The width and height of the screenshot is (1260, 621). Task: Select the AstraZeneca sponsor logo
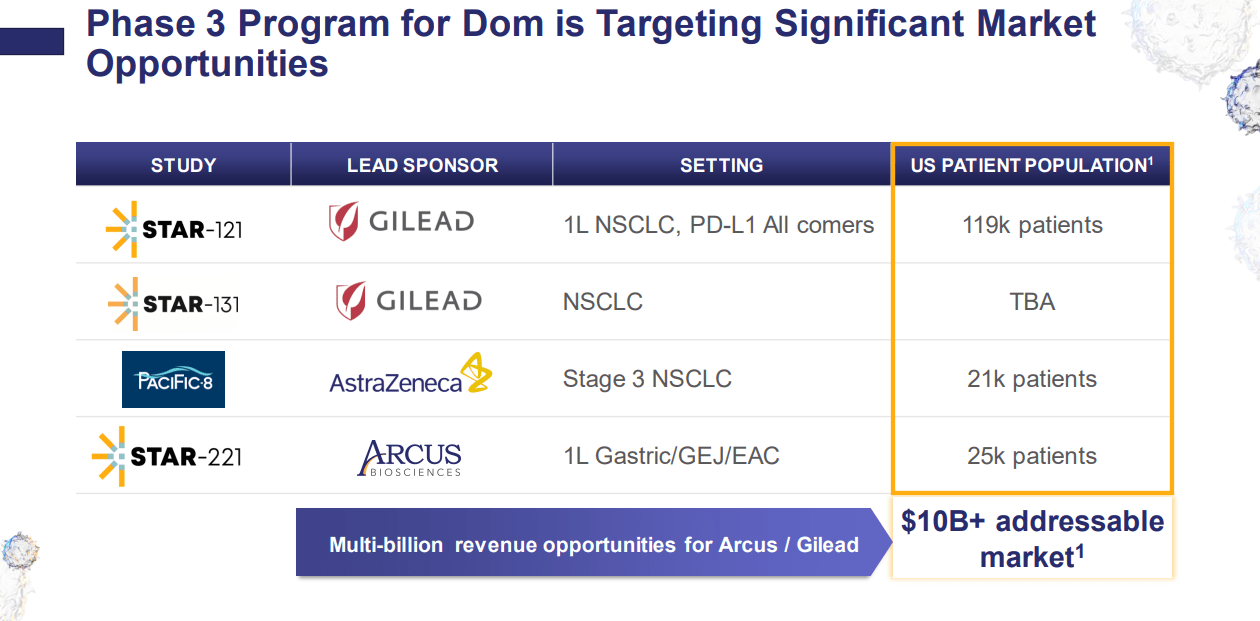click(410, 376)
